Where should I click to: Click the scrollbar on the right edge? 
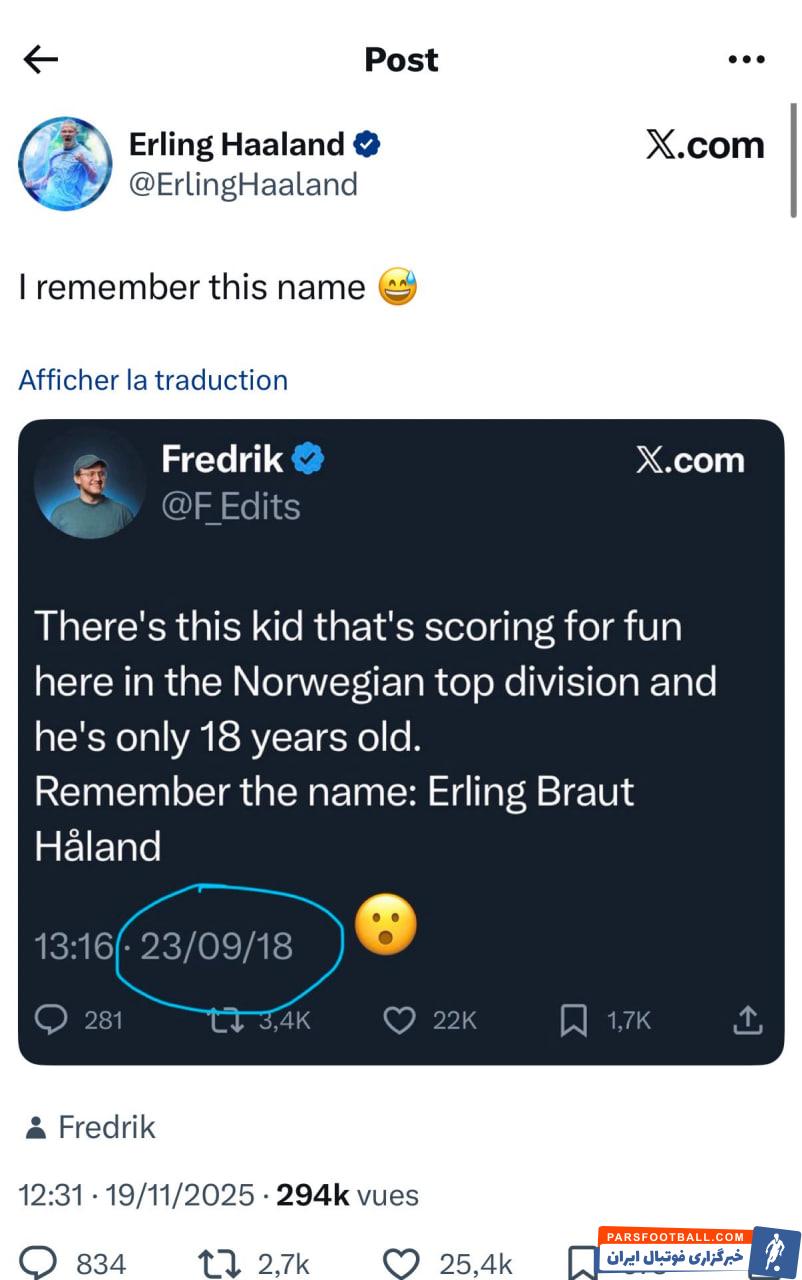point(792,160)
